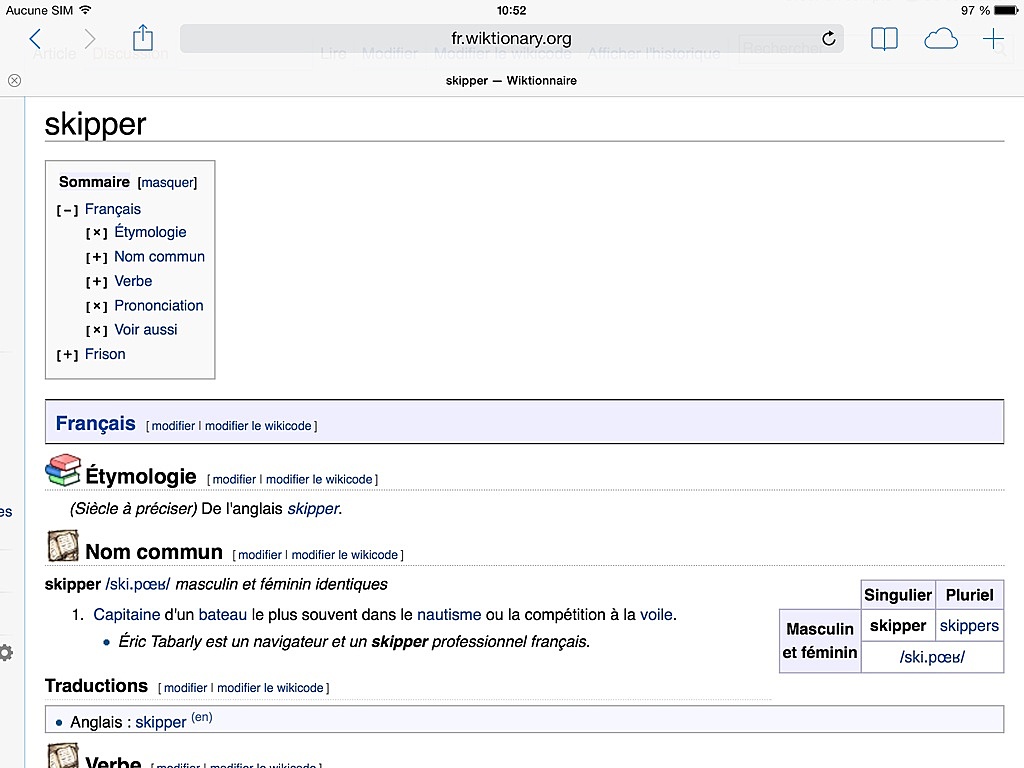Click the Masculin et féminin row header

click(x=820, y=641)
